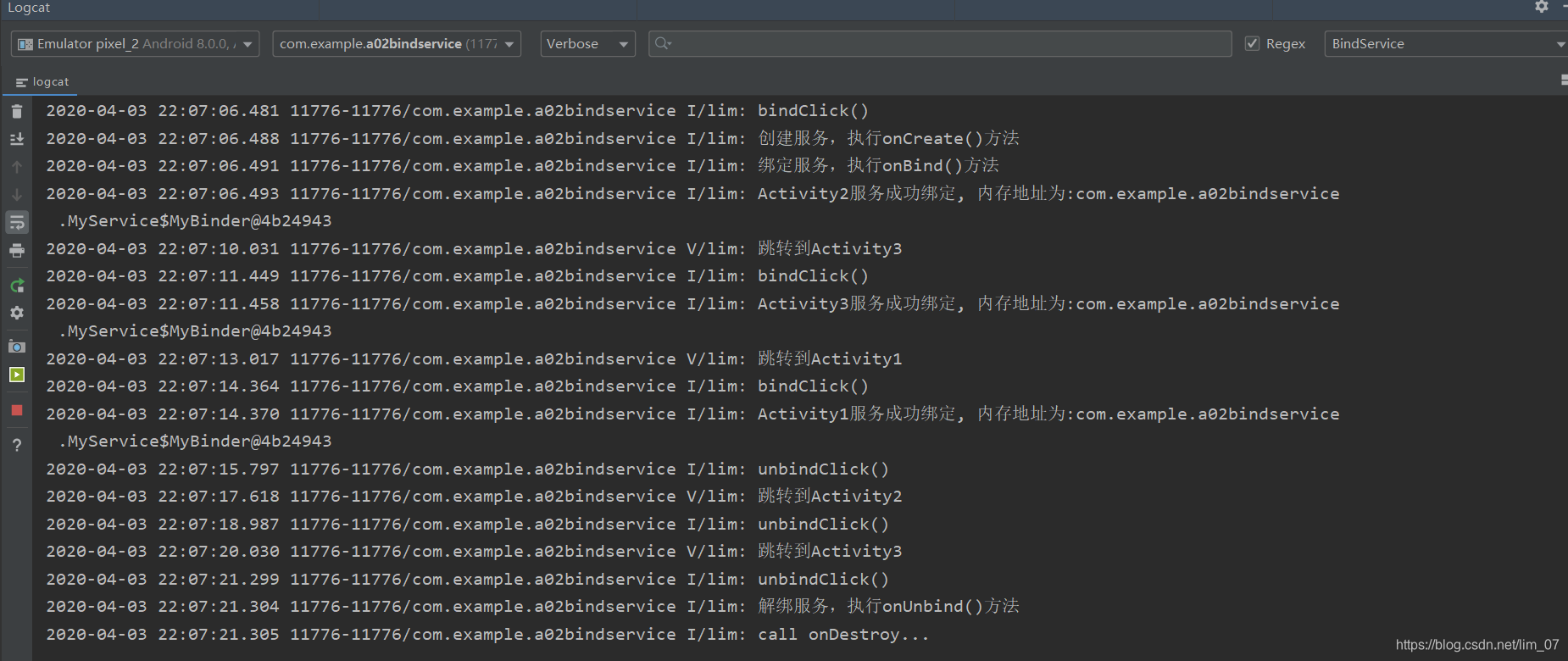Click the unbindClick() log line at 22:07:15.797
Screen dimensions: 1568x661
point(468,469)
